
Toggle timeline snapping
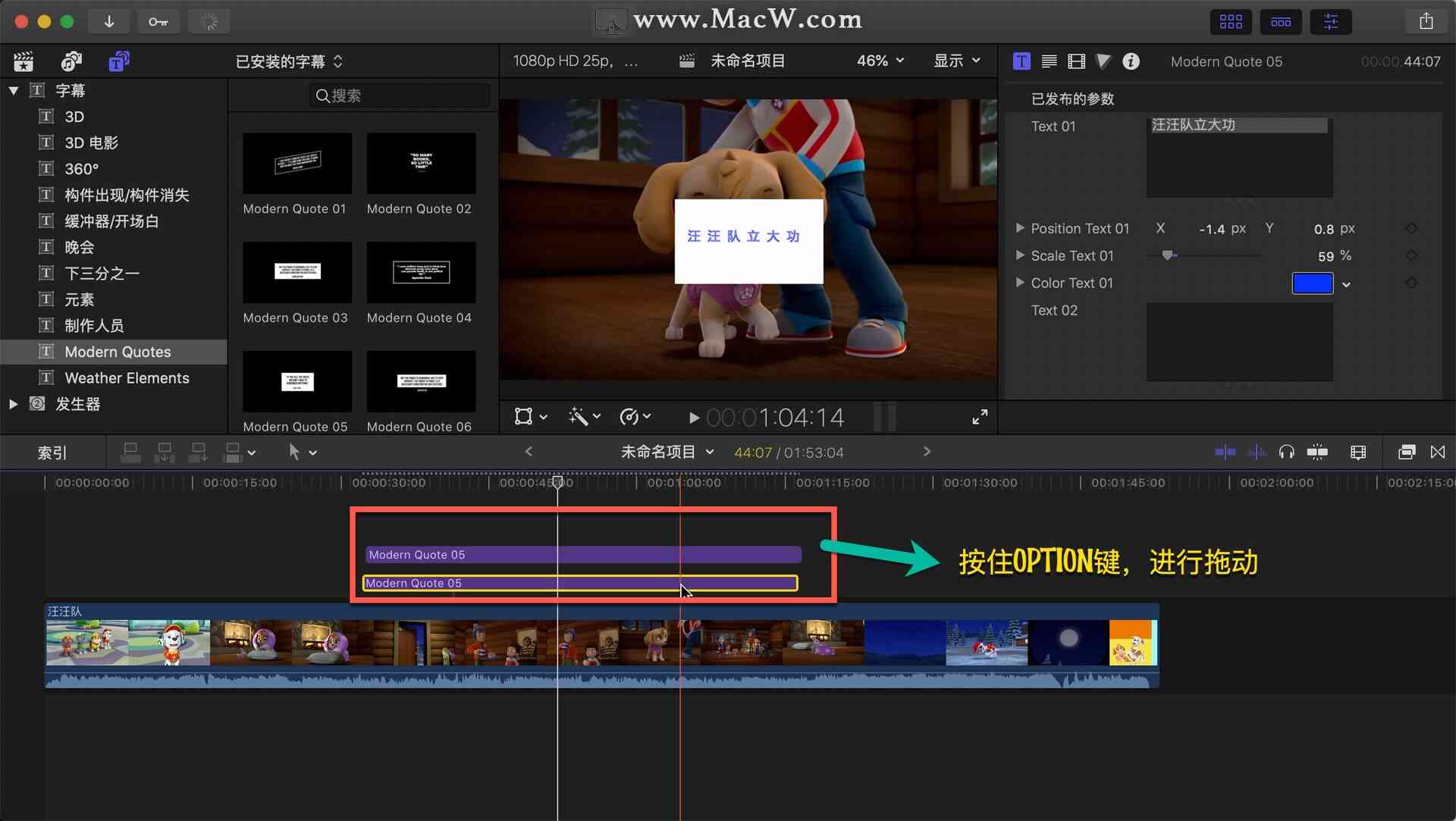[x=1317, y=453]
